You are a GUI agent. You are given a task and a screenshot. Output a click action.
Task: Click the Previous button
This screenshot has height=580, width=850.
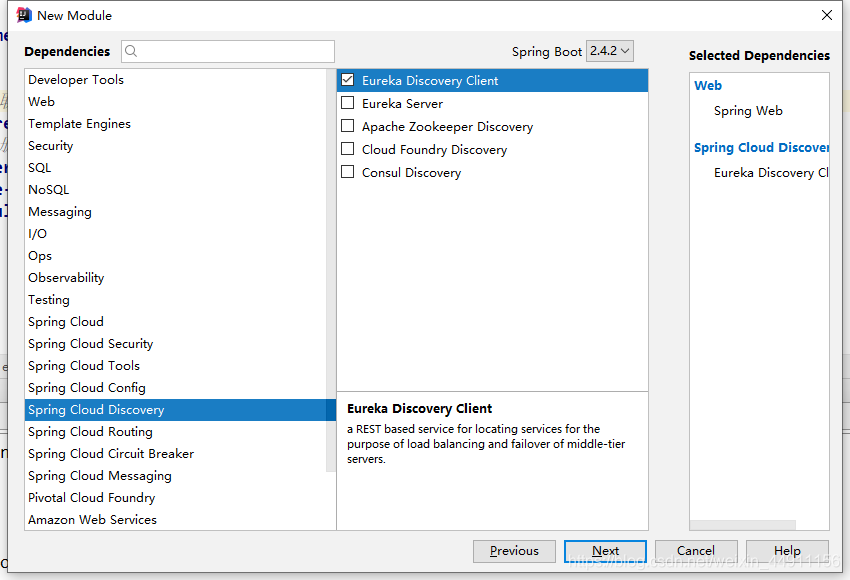coord(514,551)
